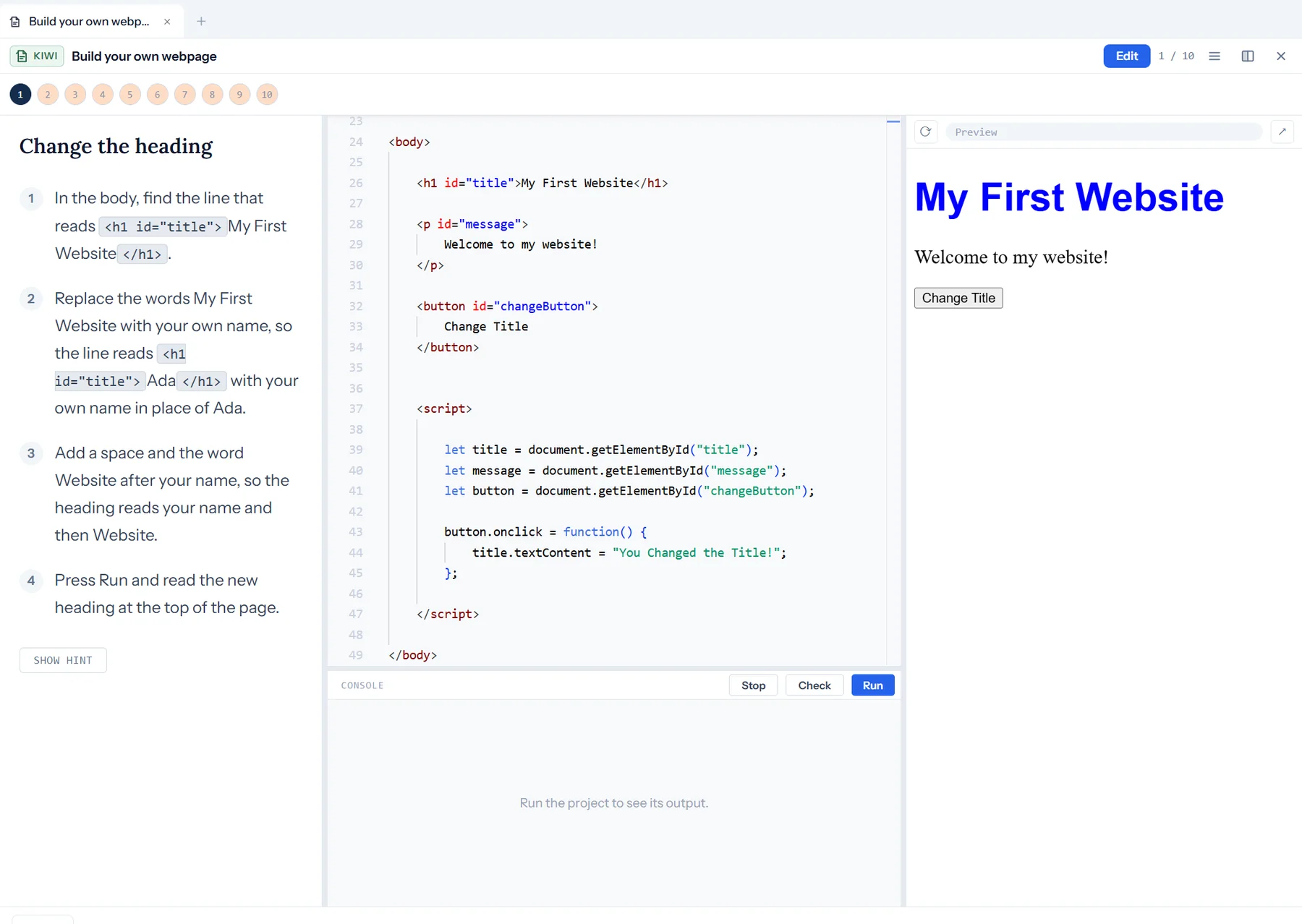The height and width of the screenshot is (924, 1302).
Task: Click the KIWI badge icon
Action: (37, 56)
